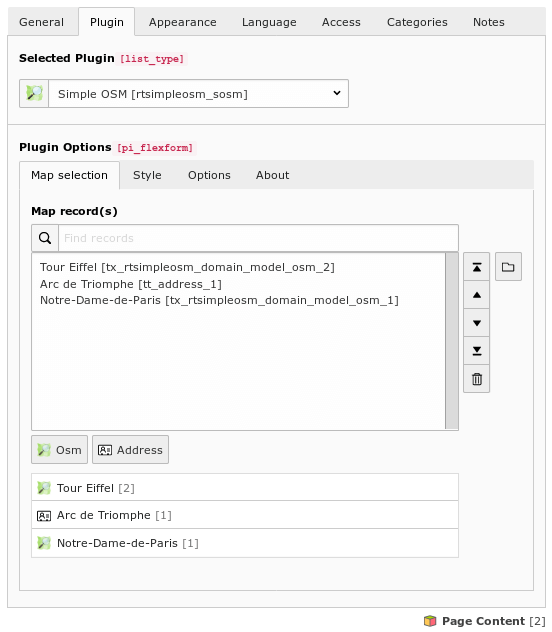552x632 pixels.
Task: Open the Selected Plugin dropdown
Action: (x=198, y=94)
